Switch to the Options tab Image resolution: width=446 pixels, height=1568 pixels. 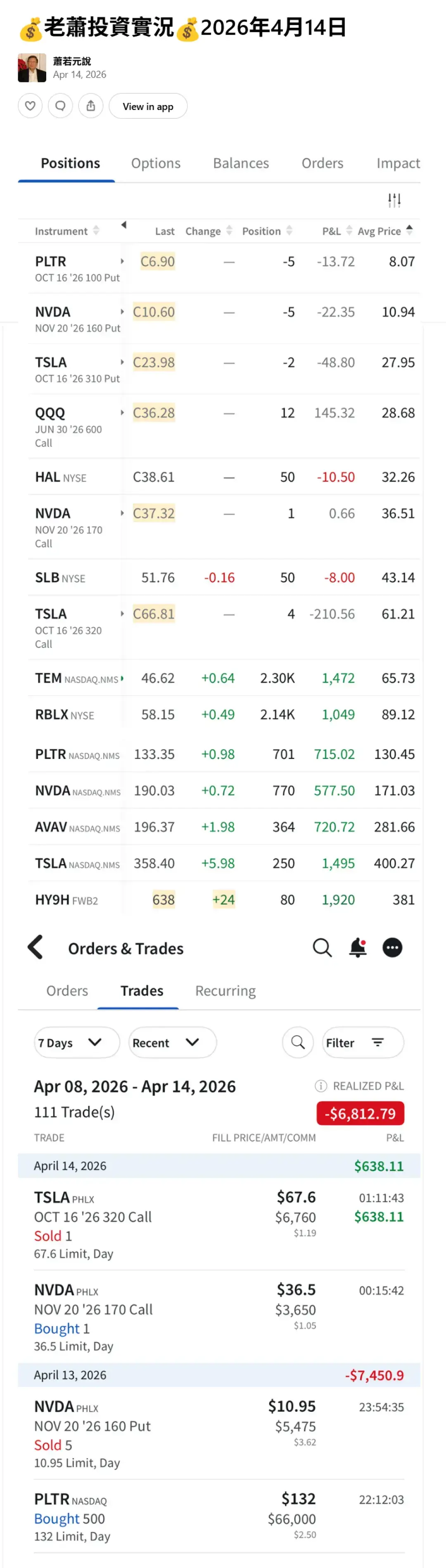click(156, 163)
